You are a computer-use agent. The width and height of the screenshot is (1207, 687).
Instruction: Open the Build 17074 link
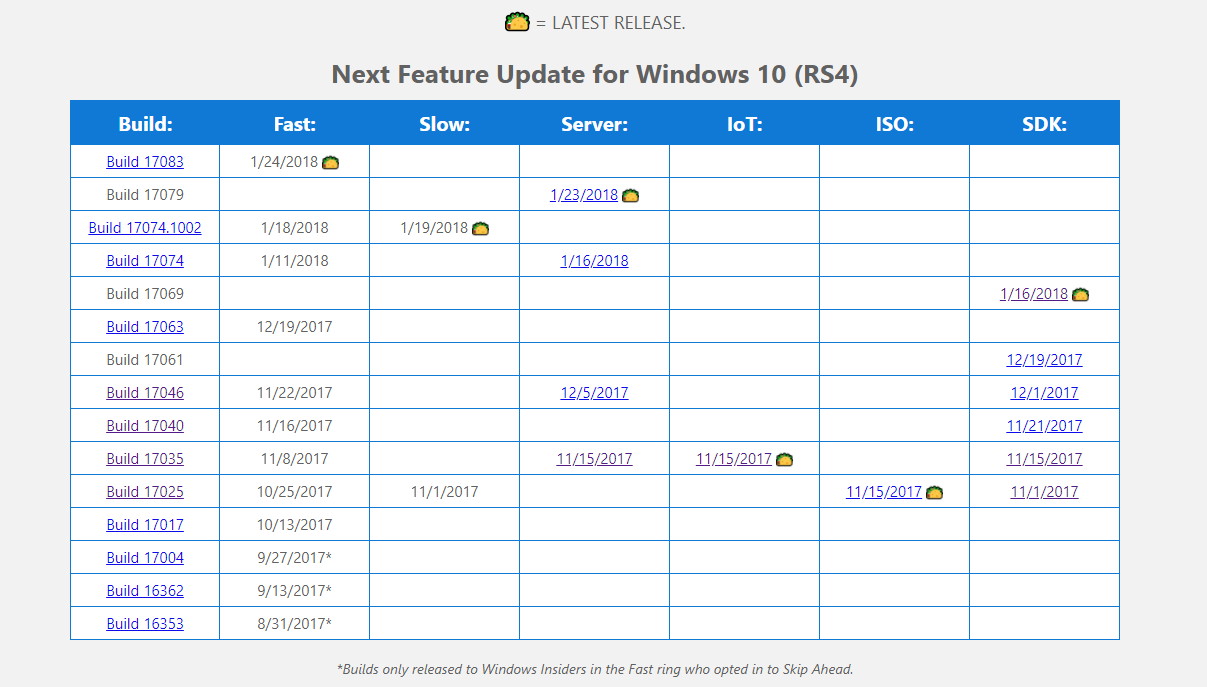click(x=145, y=261)
